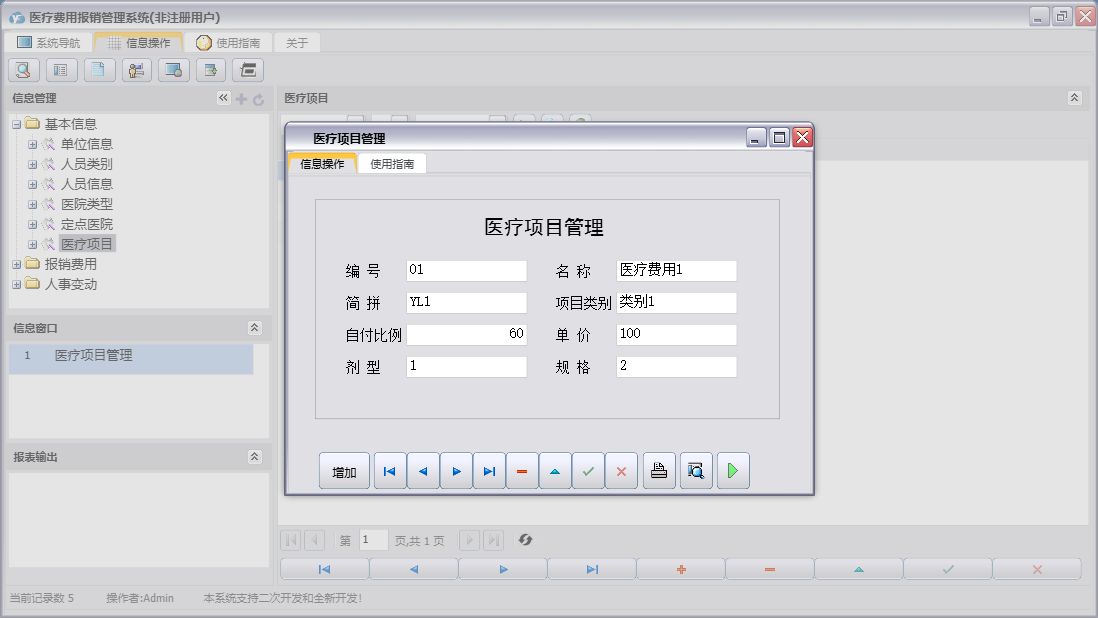Click the search magnifier icon in main toolbar

(24, 70)
